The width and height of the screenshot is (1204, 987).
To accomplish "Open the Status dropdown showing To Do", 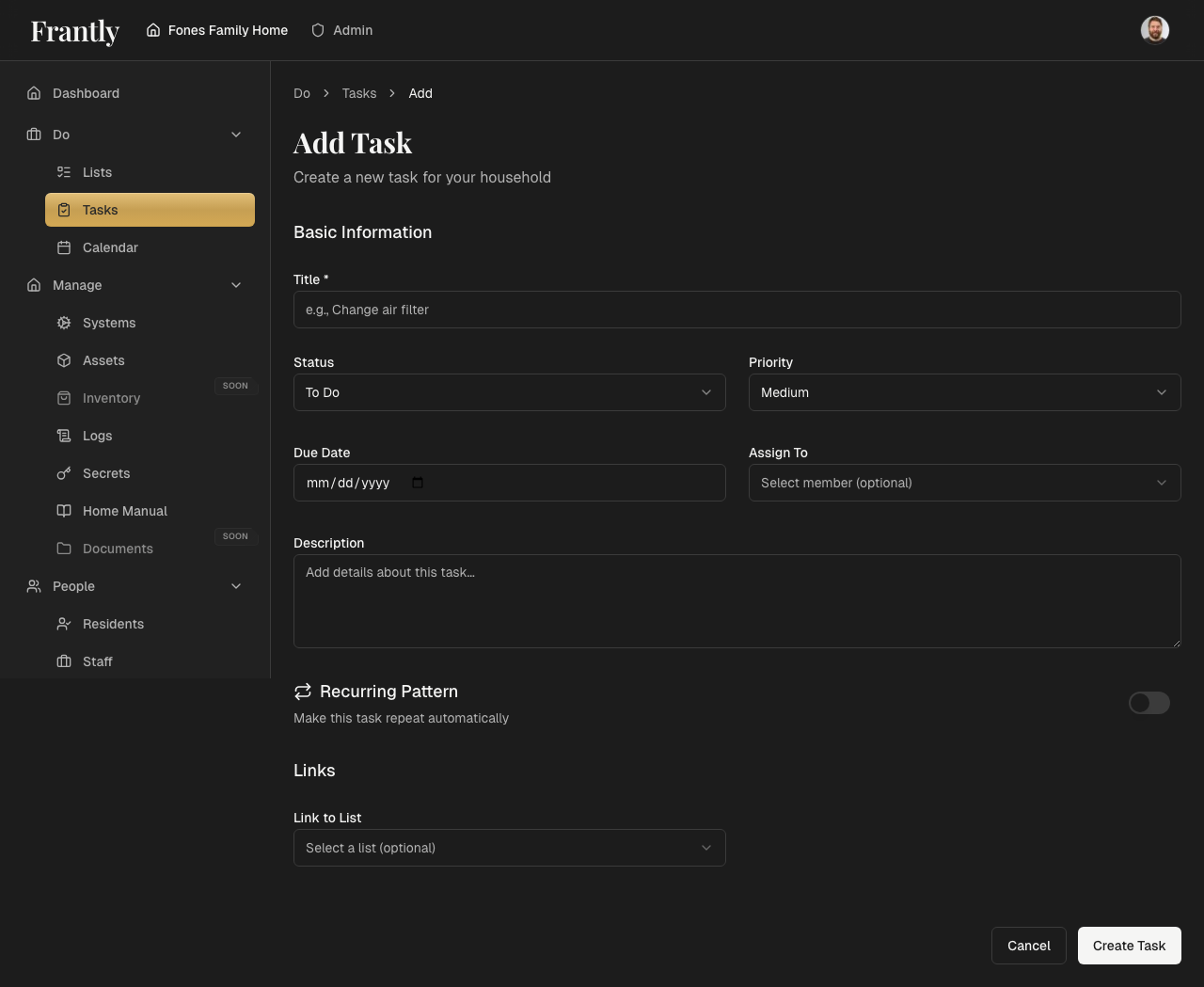I will click(x=509, y=392).
